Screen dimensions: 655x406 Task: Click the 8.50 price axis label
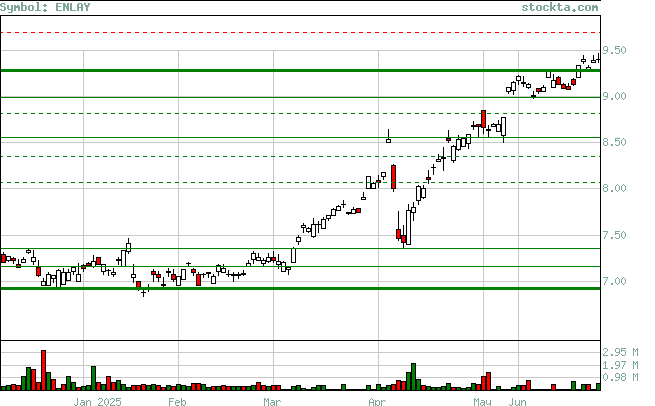point(614,142)
